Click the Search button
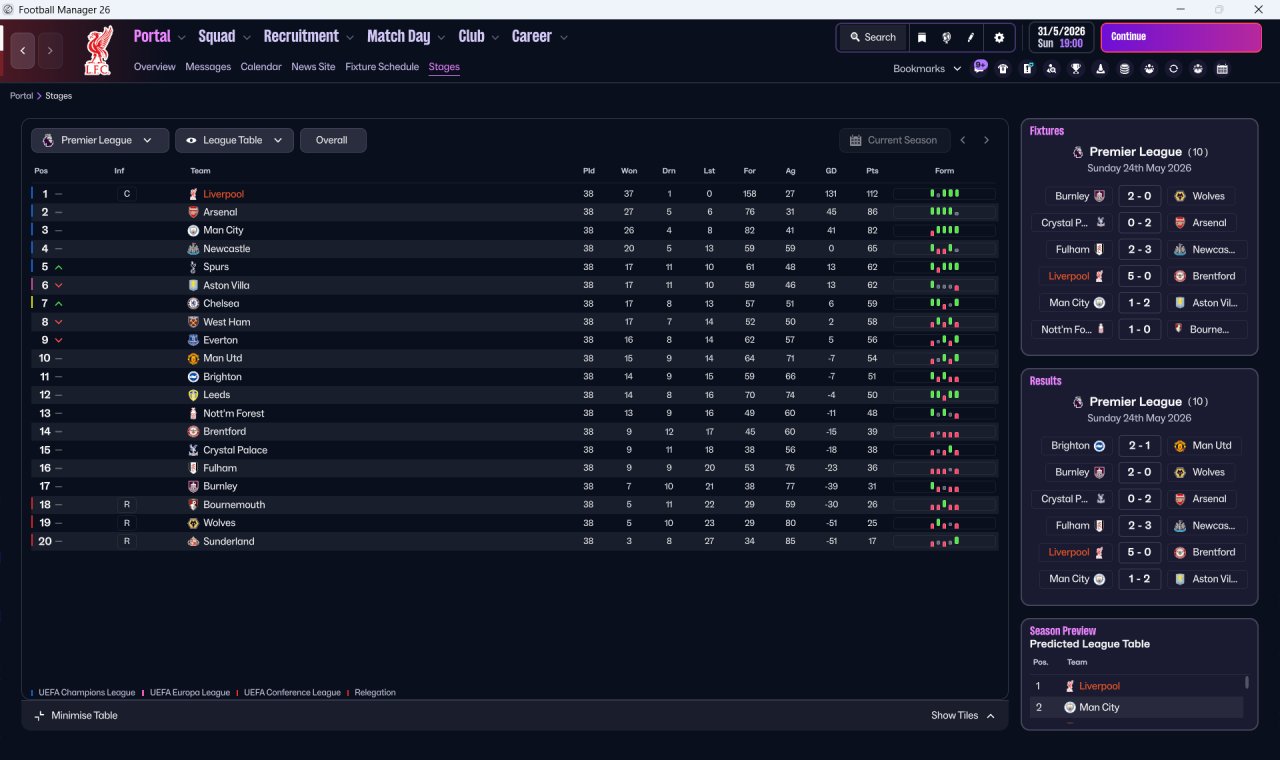 pyautogui.click(x=873, y=37)
